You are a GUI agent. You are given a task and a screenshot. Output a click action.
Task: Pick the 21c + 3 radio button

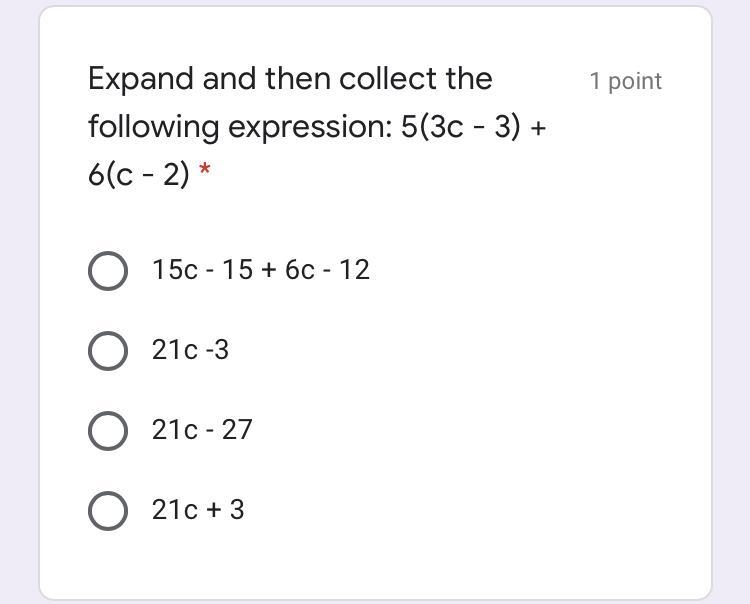pos(108,510)
